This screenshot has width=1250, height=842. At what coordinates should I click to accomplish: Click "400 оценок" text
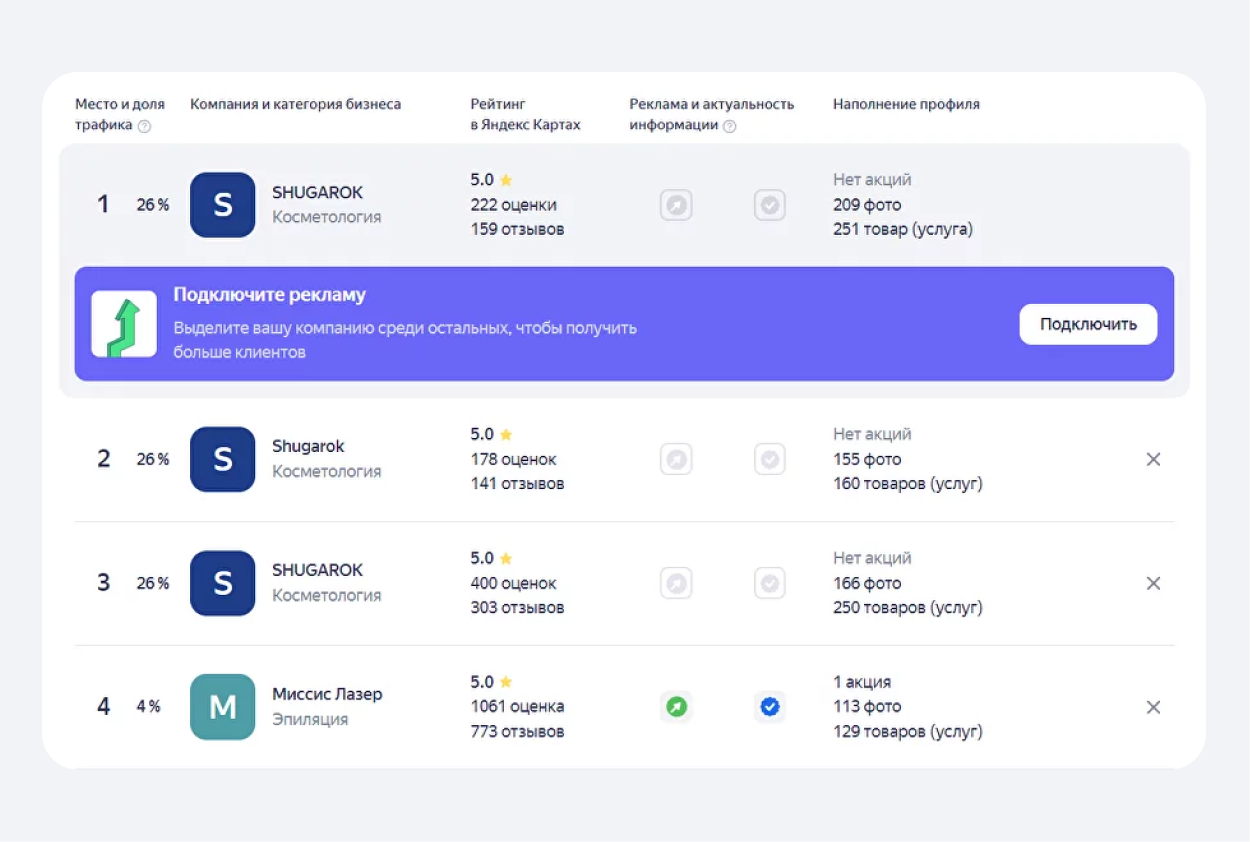pos(514,583)
